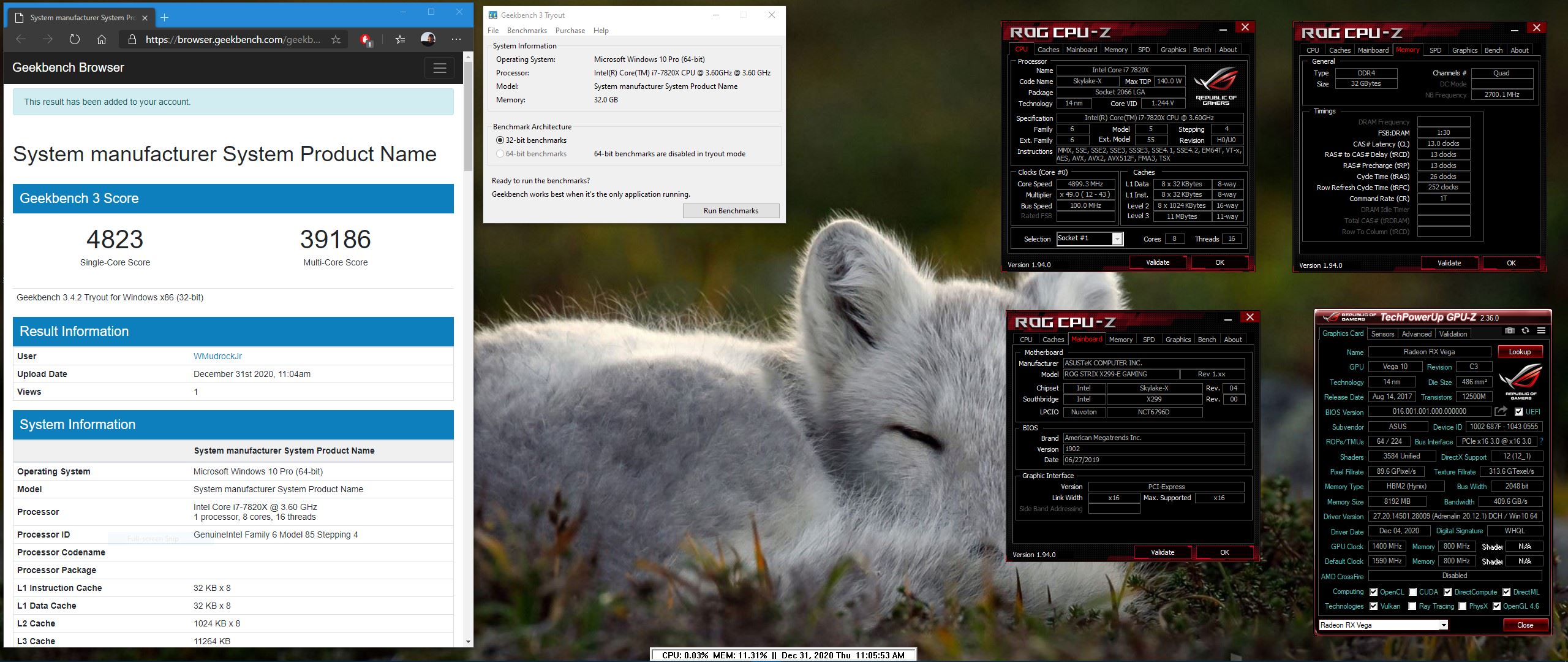Toggle Ray Tracing checkbox

tap(1412, 606)
